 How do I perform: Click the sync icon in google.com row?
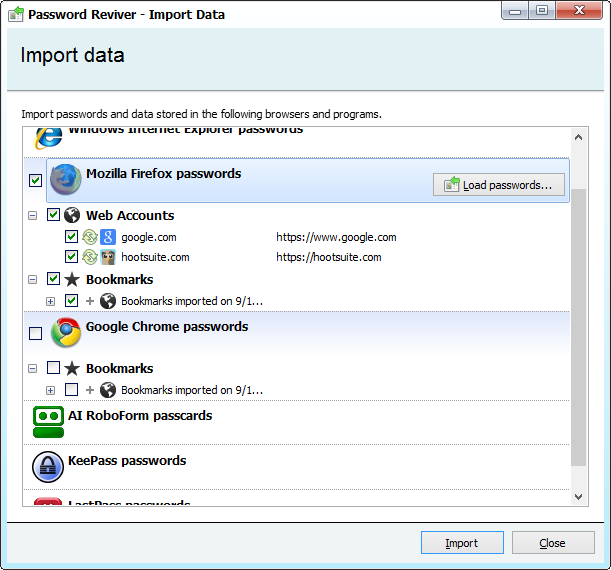[90, 237]
